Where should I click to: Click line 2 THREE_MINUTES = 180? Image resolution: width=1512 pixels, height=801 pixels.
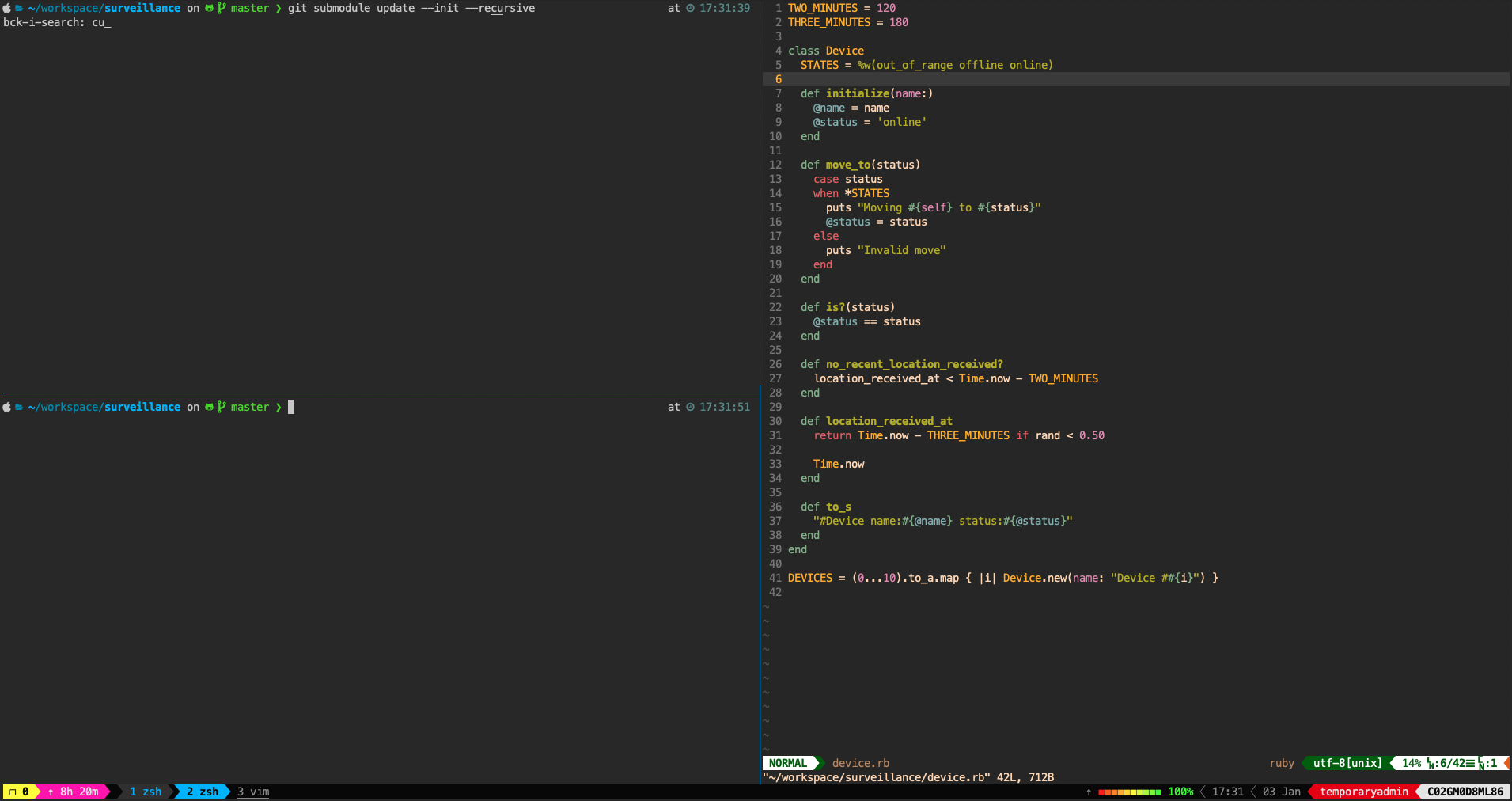[848, 22]
